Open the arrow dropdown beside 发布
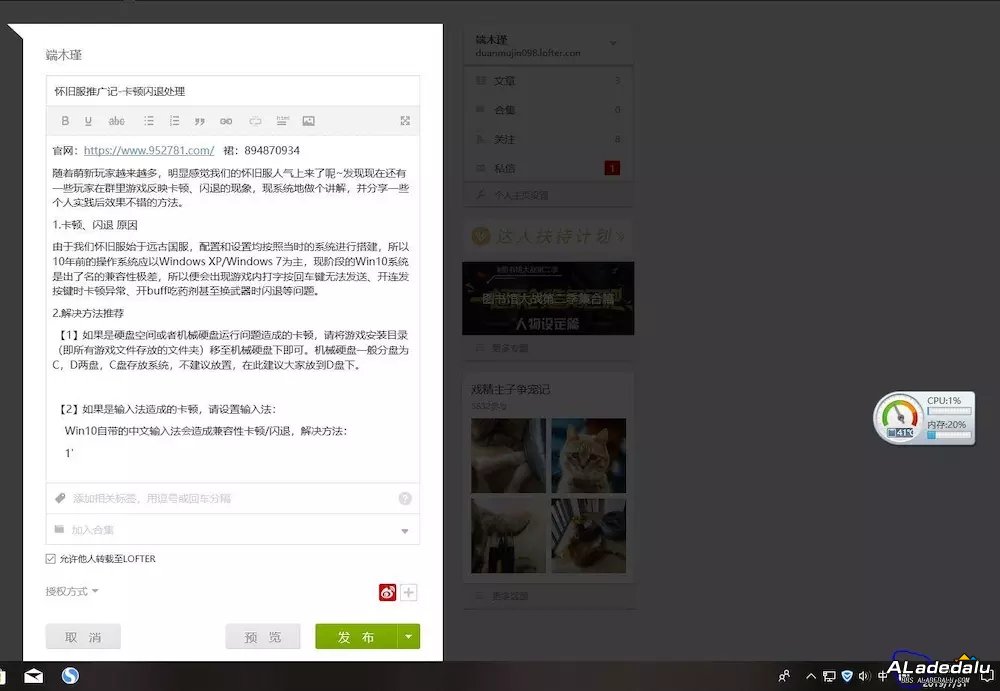The width and height of the screenshot is (1000, 691). click(x=408, y=636)
